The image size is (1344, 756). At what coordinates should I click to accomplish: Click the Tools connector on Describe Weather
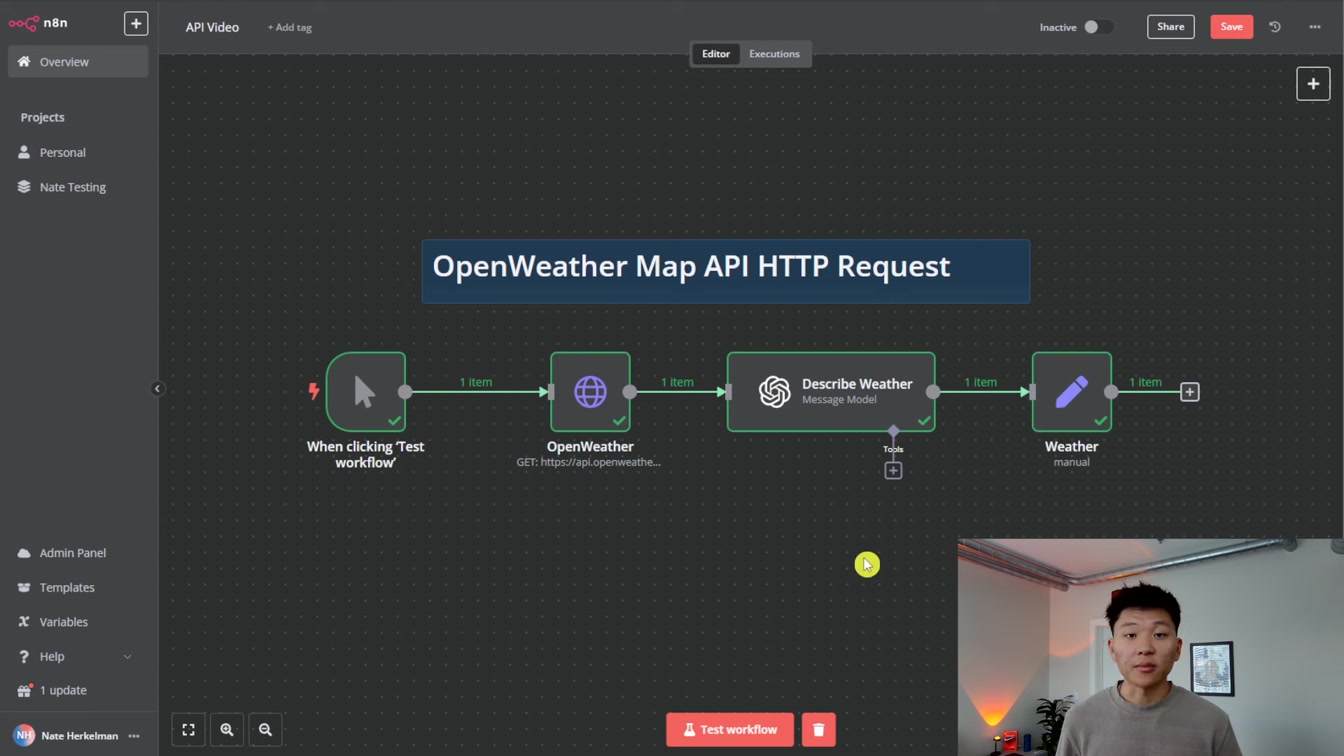tap(893, 431)
